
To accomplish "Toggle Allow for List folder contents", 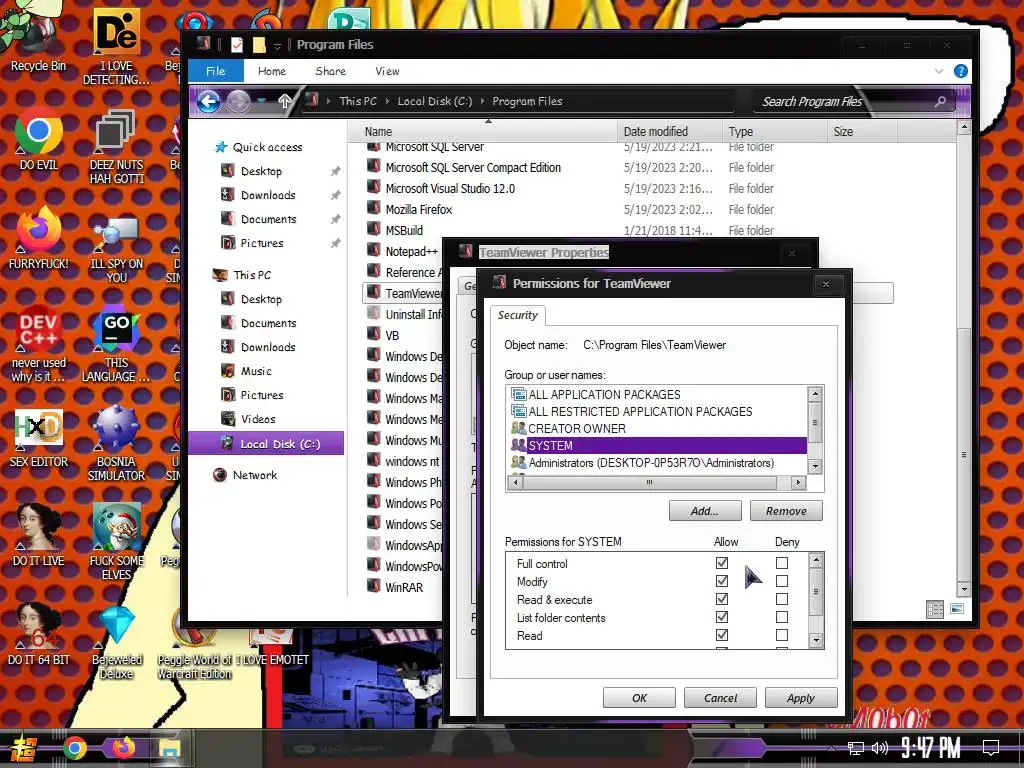I will coord(722,617).
